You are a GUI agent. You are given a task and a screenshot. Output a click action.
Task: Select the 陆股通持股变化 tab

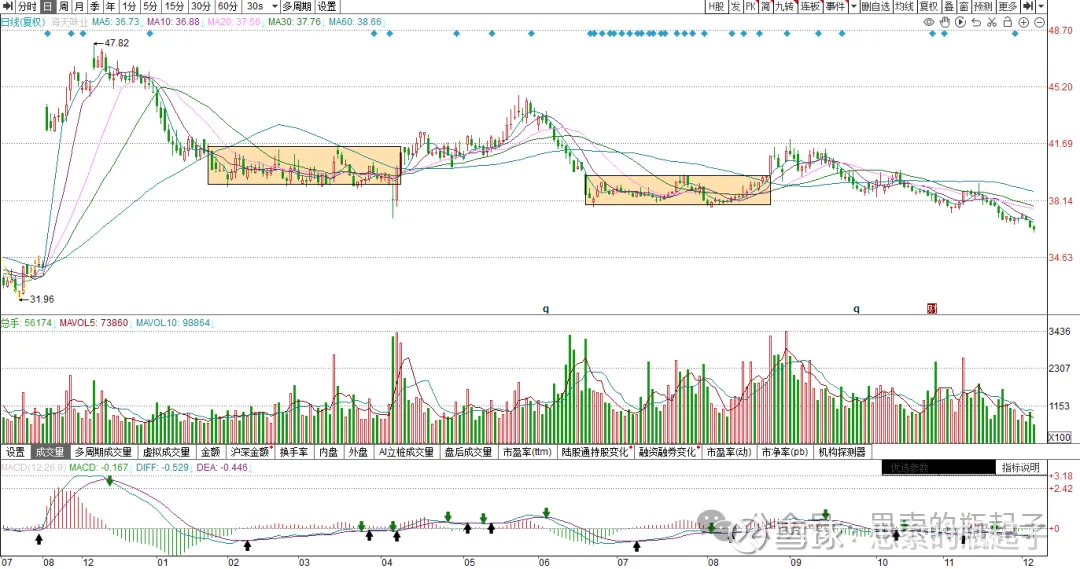(596, 452)
